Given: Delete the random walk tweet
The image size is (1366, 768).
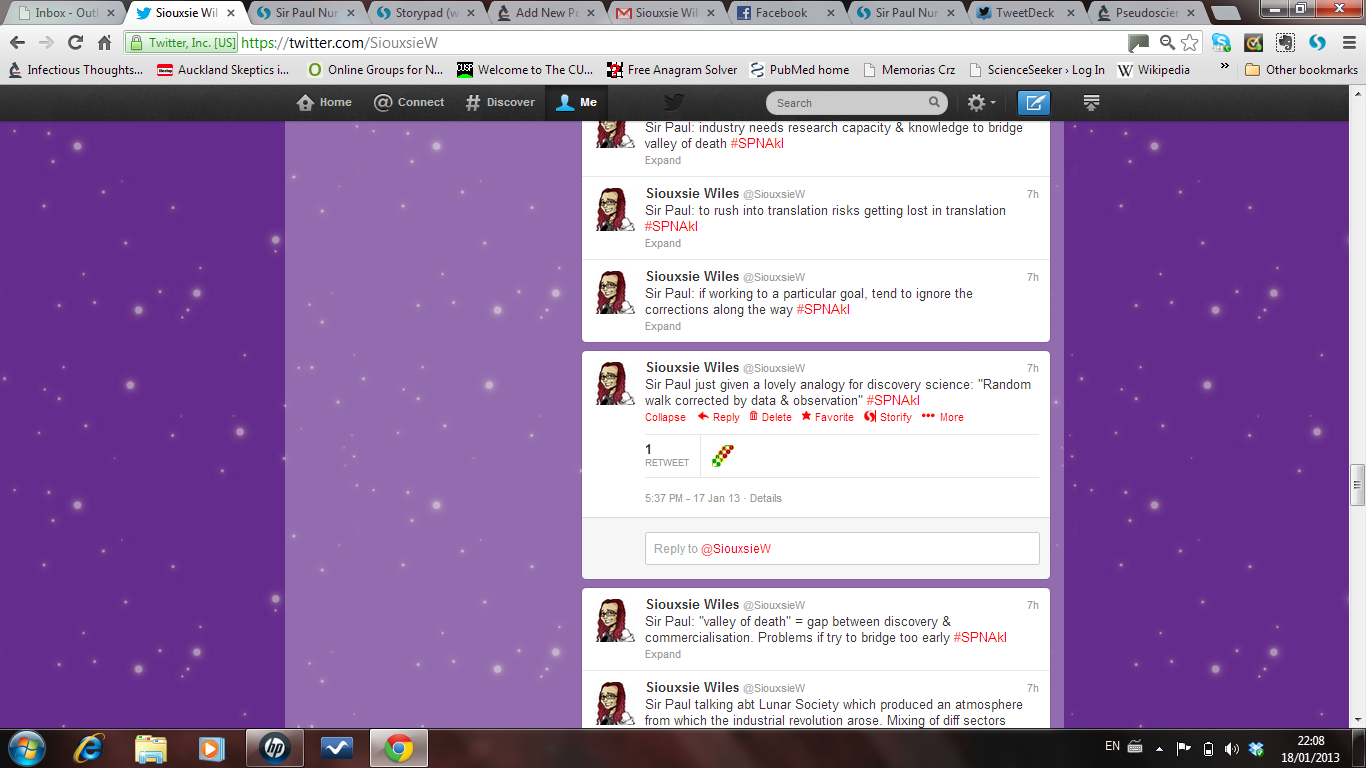Looking at the screenshot, I should (770, 417).
